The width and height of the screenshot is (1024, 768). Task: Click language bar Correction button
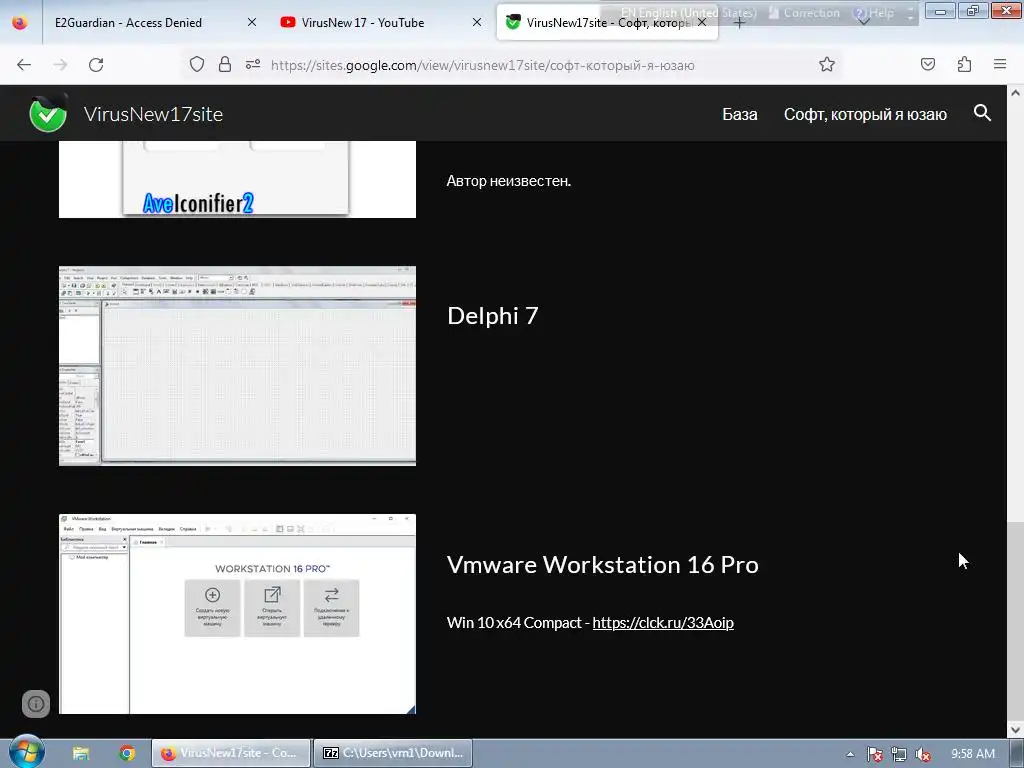tap(804, 12)
